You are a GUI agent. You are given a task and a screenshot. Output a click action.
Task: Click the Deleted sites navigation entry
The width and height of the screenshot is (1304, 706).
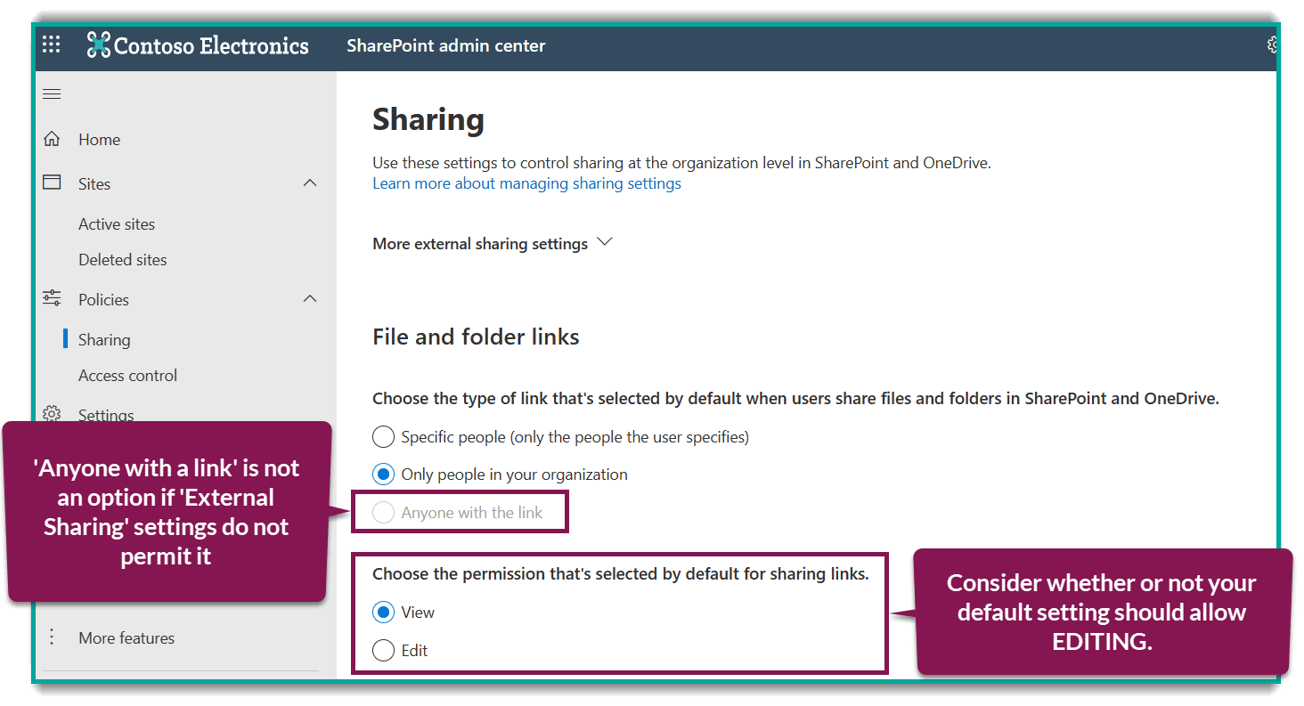click(x=122, y=259)
